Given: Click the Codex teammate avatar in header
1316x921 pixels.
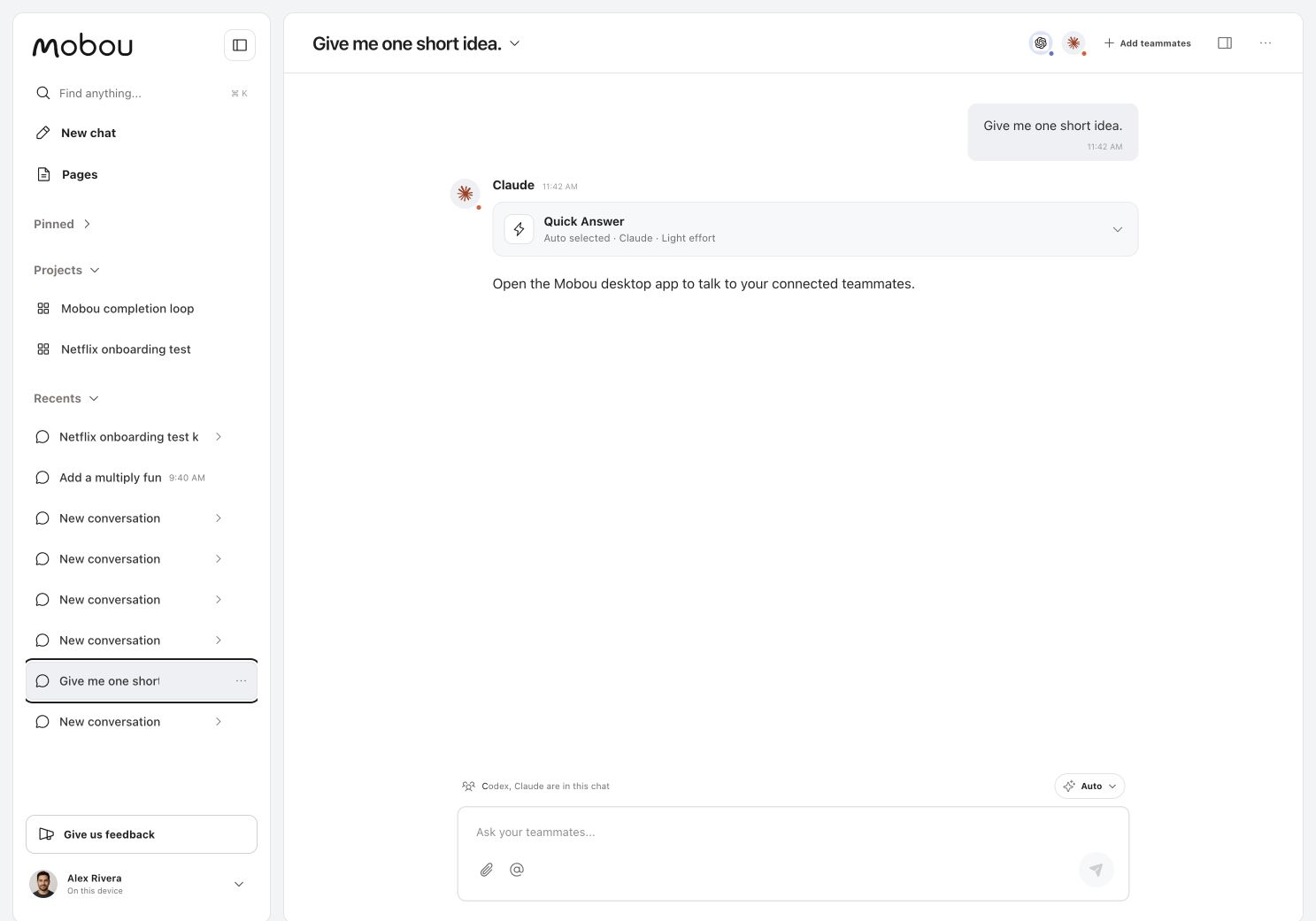Looking at the screenshot, I should click(1041, 42).
